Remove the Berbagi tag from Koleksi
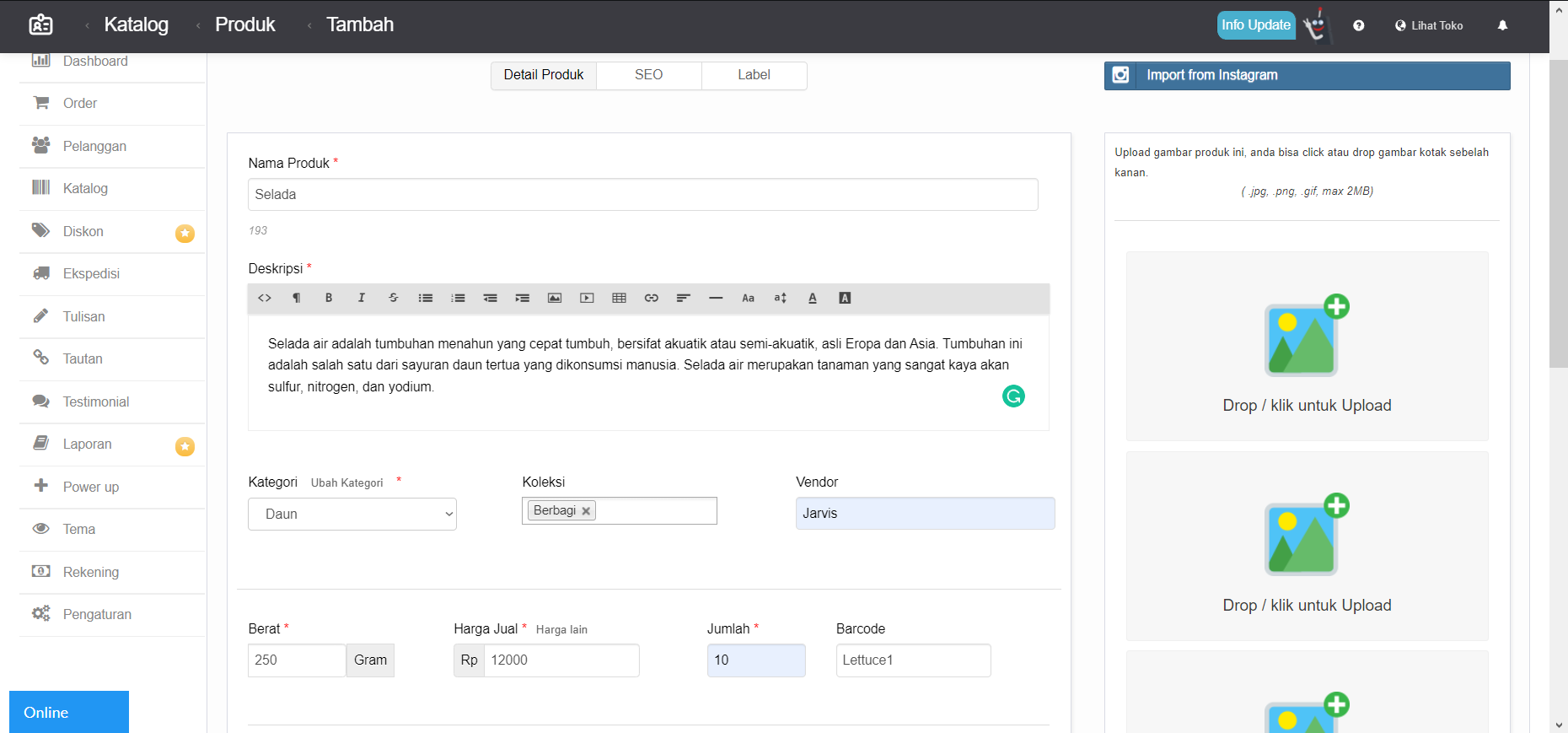The image size is (1568, 733). click(586, 511)
